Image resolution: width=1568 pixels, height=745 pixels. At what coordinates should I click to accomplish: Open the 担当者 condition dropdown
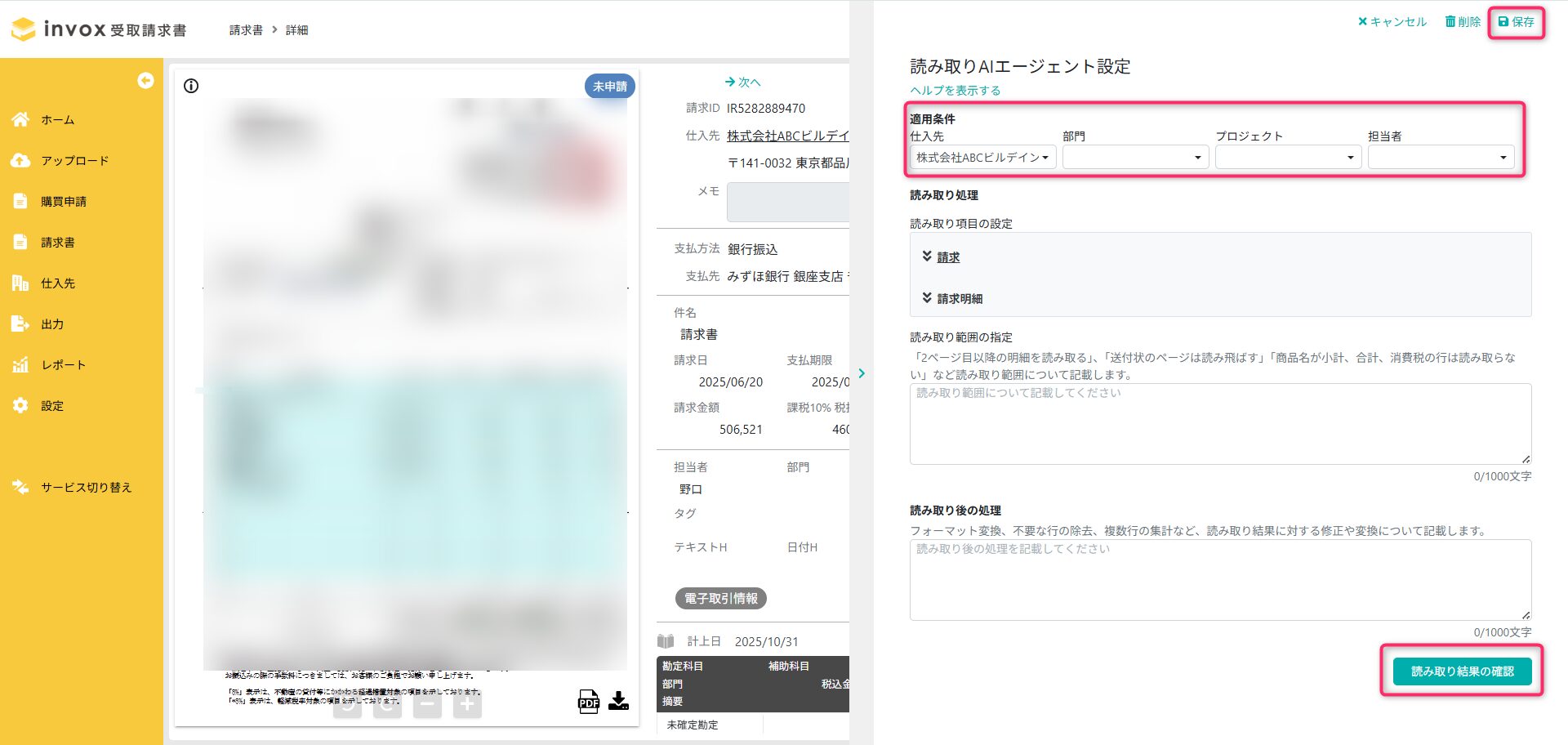[x=1441, y=157]
